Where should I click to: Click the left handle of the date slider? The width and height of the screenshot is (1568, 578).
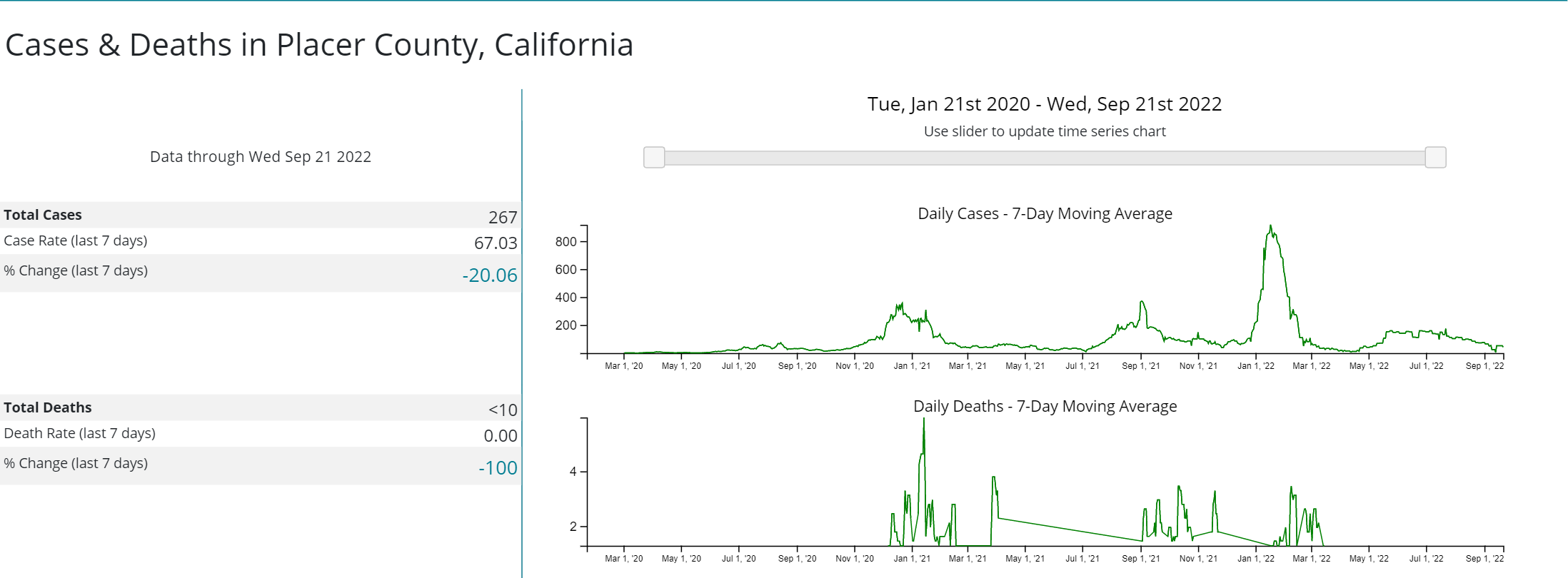[x=654, y=157]
